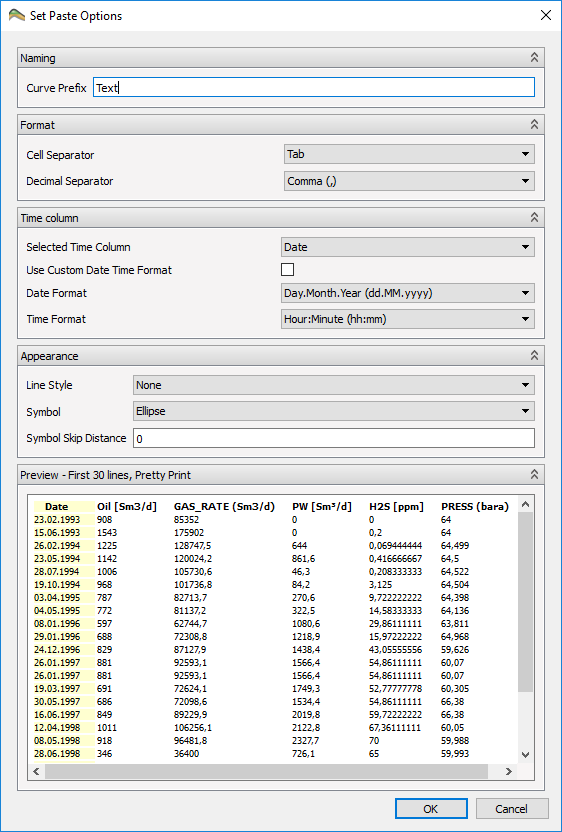Open the Cell Separator dropdown

409,154
